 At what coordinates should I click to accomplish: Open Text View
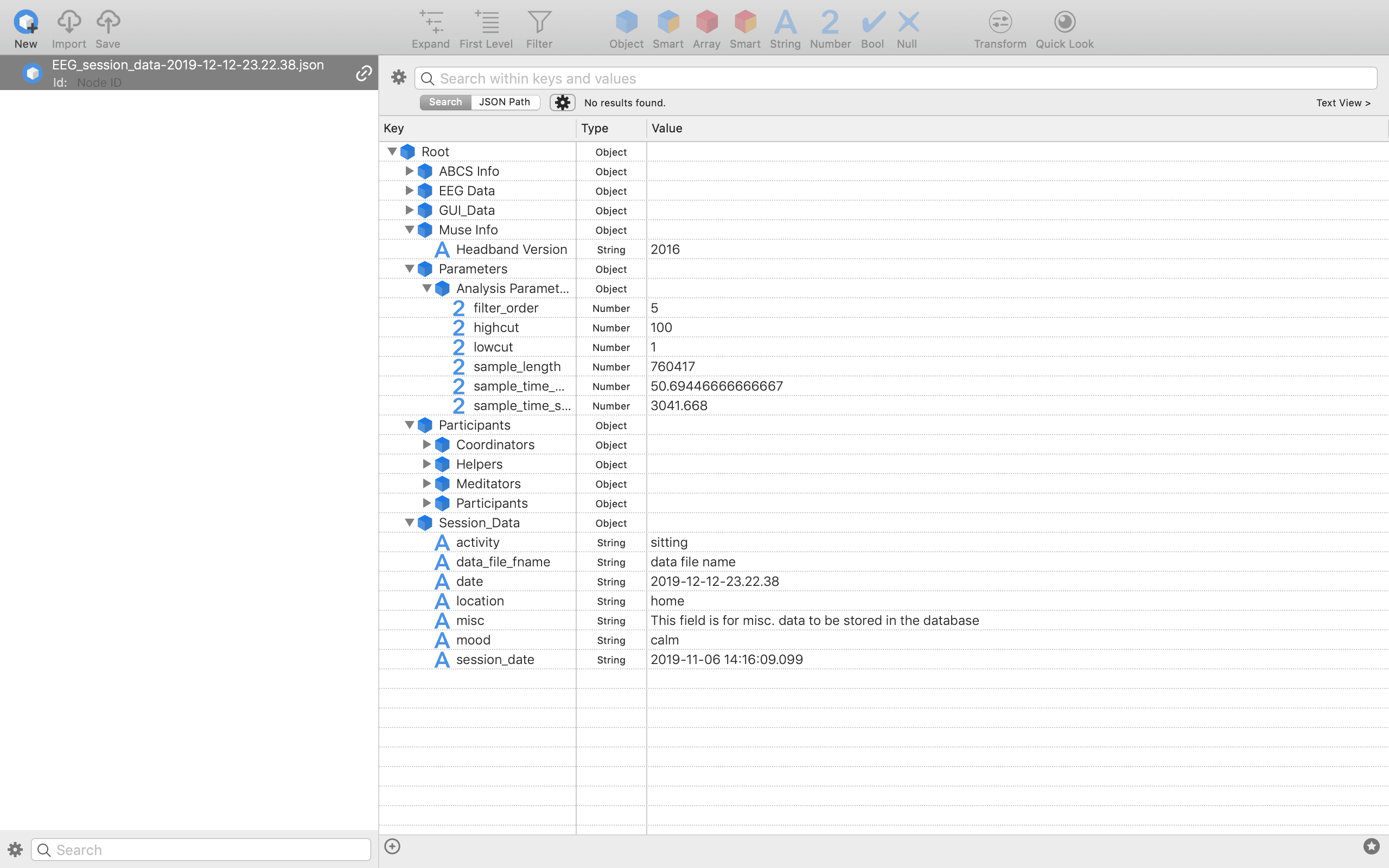coord(1343,103)
